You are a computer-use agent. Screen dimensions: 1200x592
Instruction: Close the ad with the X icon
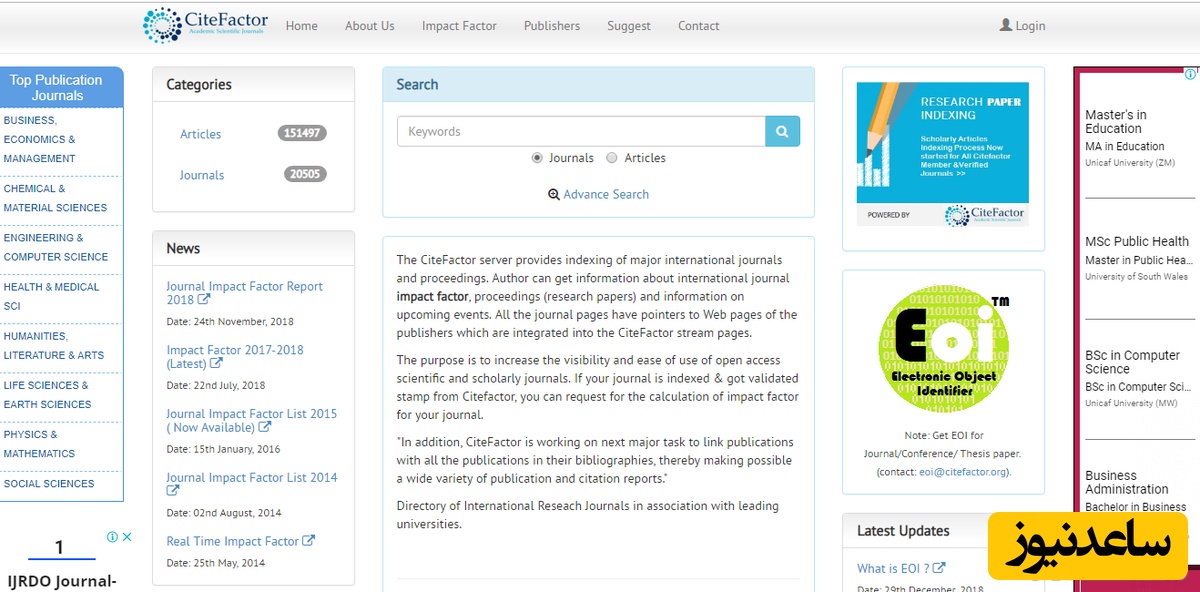pos(127,537)
